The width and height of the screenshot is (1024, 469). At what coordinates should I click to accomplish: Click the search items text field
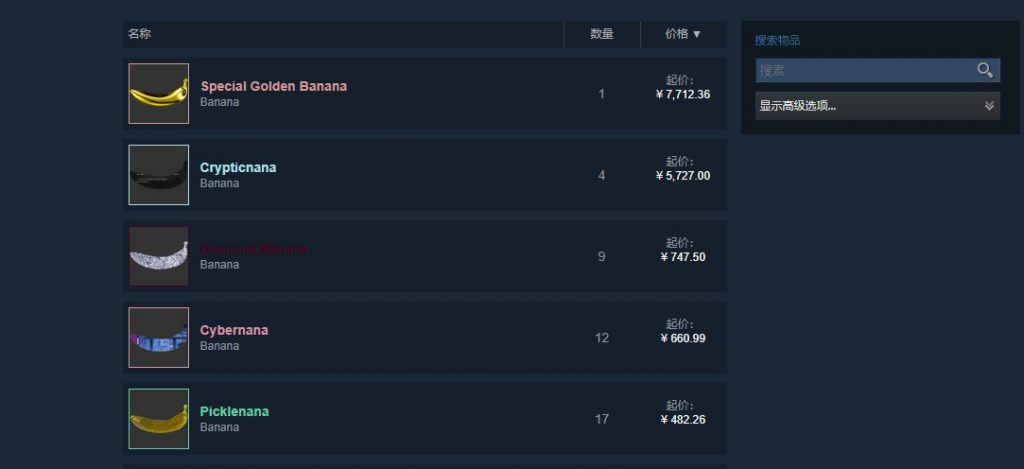pyautogui.click(x=864, y=70)
